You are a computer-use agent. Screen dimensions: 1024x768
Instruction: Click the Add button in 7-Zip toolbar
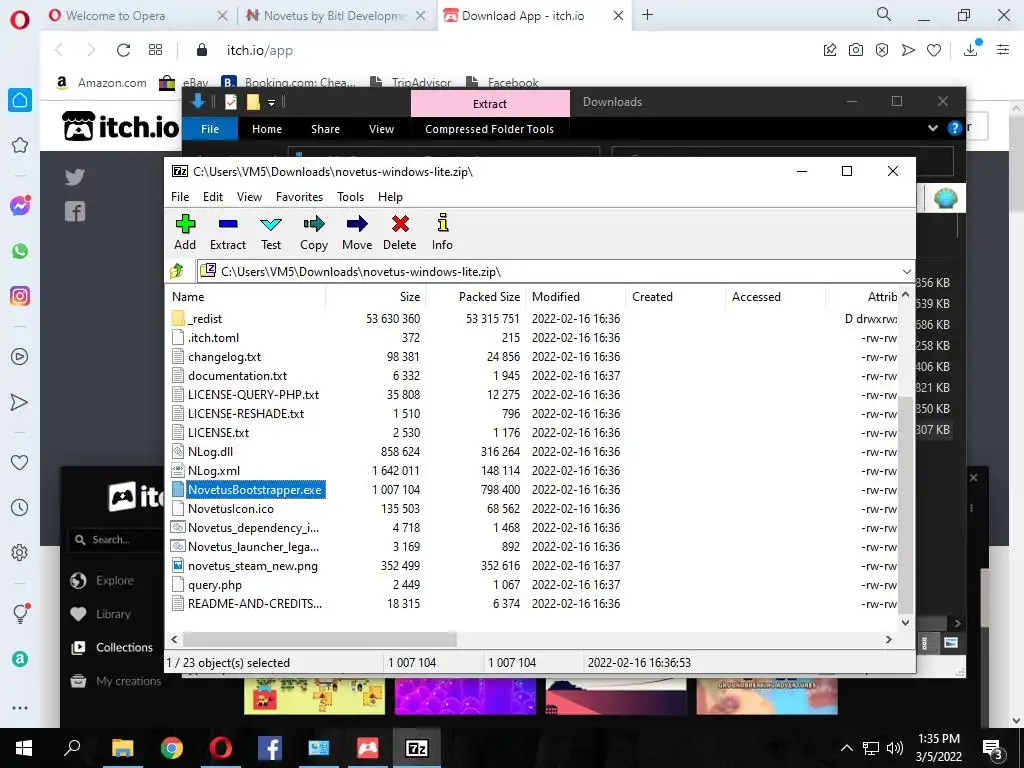[185, 232]
